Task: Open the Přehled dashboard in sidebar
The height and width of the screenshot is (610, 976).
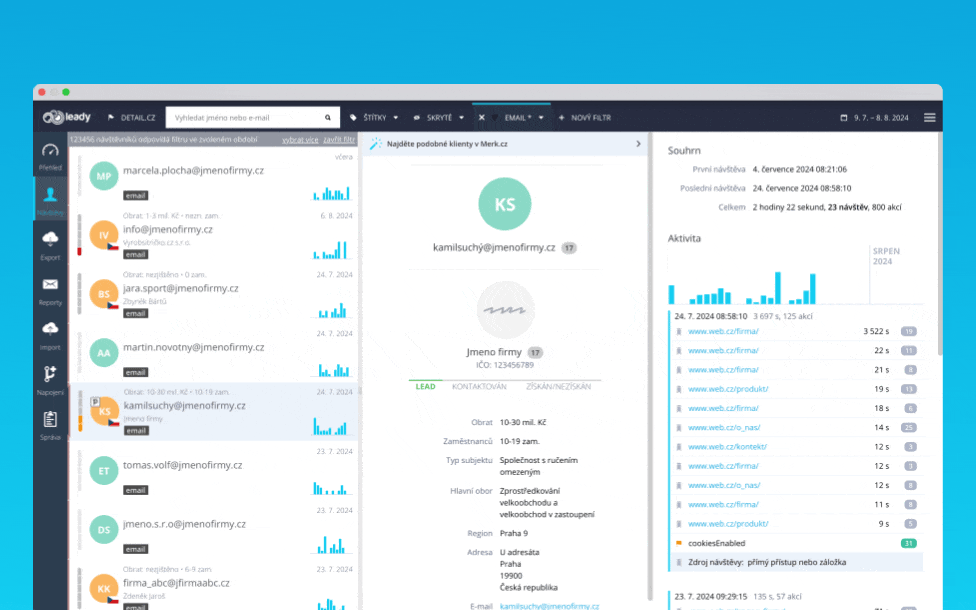Action: 50,156
